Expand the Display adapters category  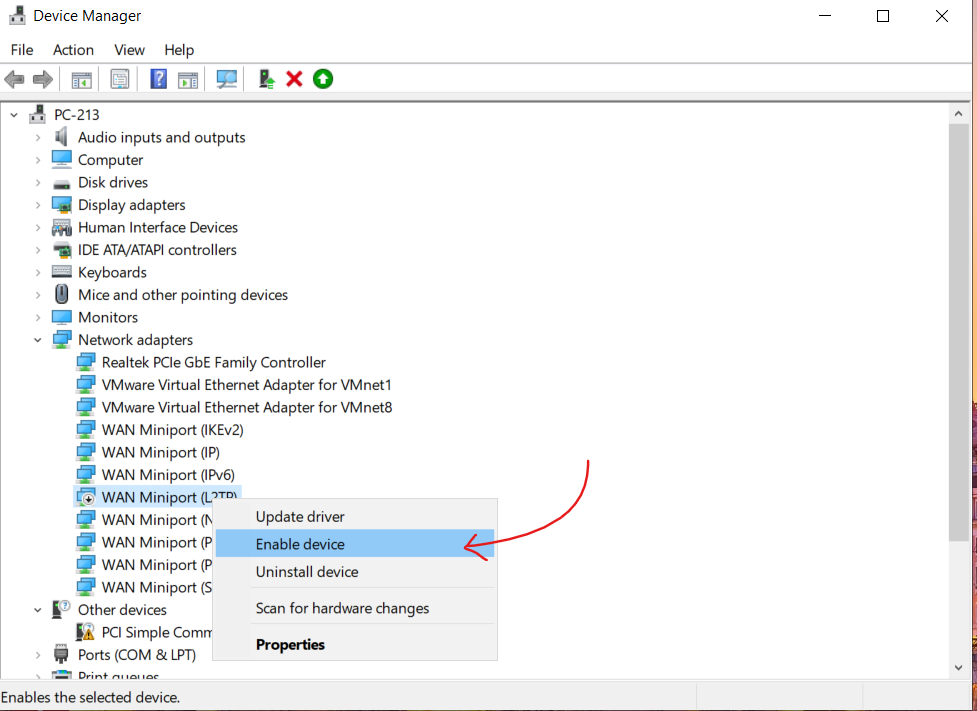(x=38, y=205)
